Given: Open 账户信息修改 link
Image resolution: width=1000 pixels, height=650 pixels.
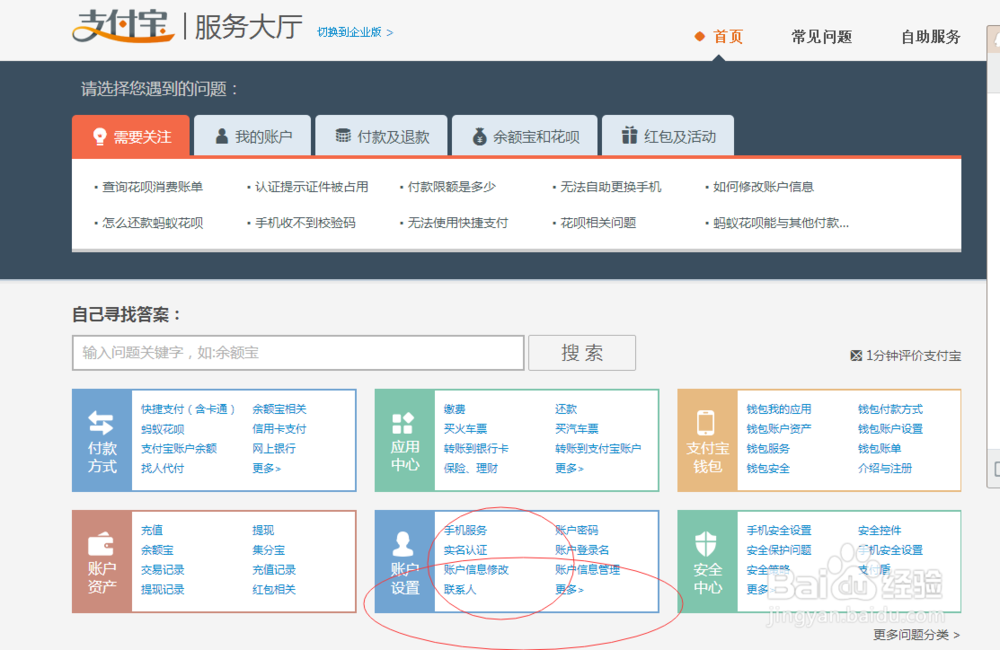Looking at the screenshot, I should [x=476, y=570].
